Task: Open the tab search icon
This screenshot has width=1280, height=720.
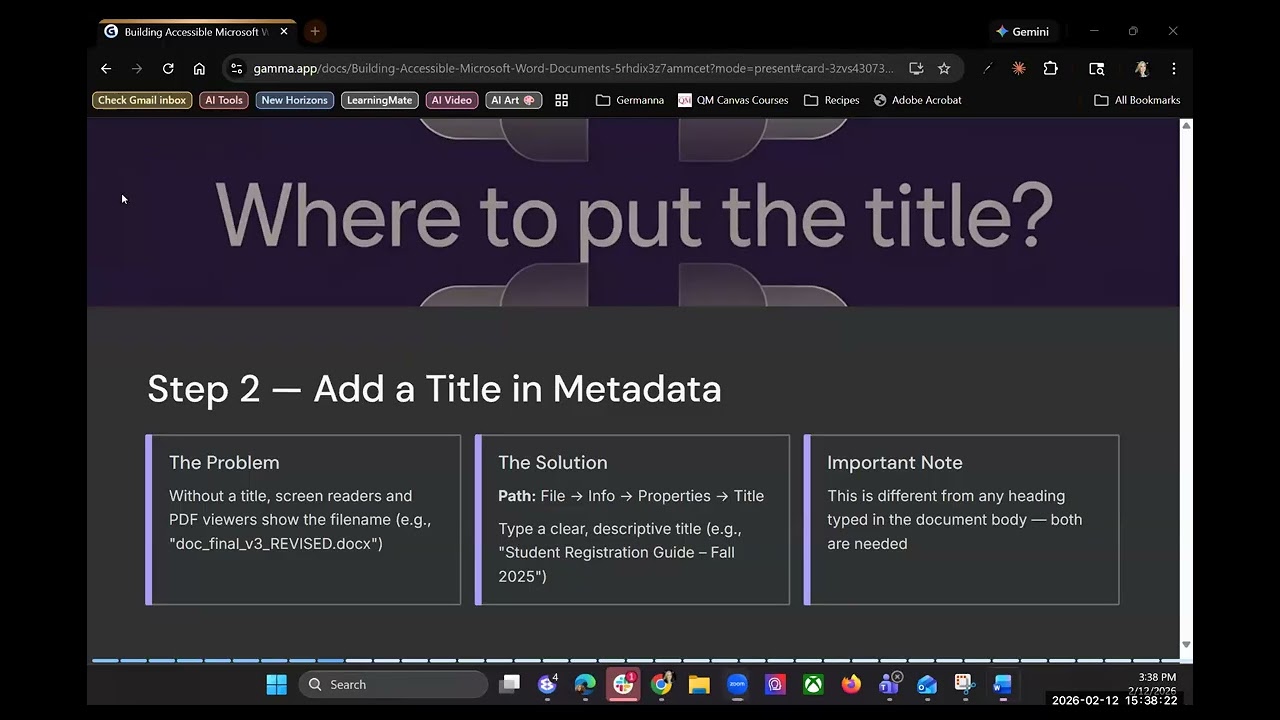Action: (1097, 69)
